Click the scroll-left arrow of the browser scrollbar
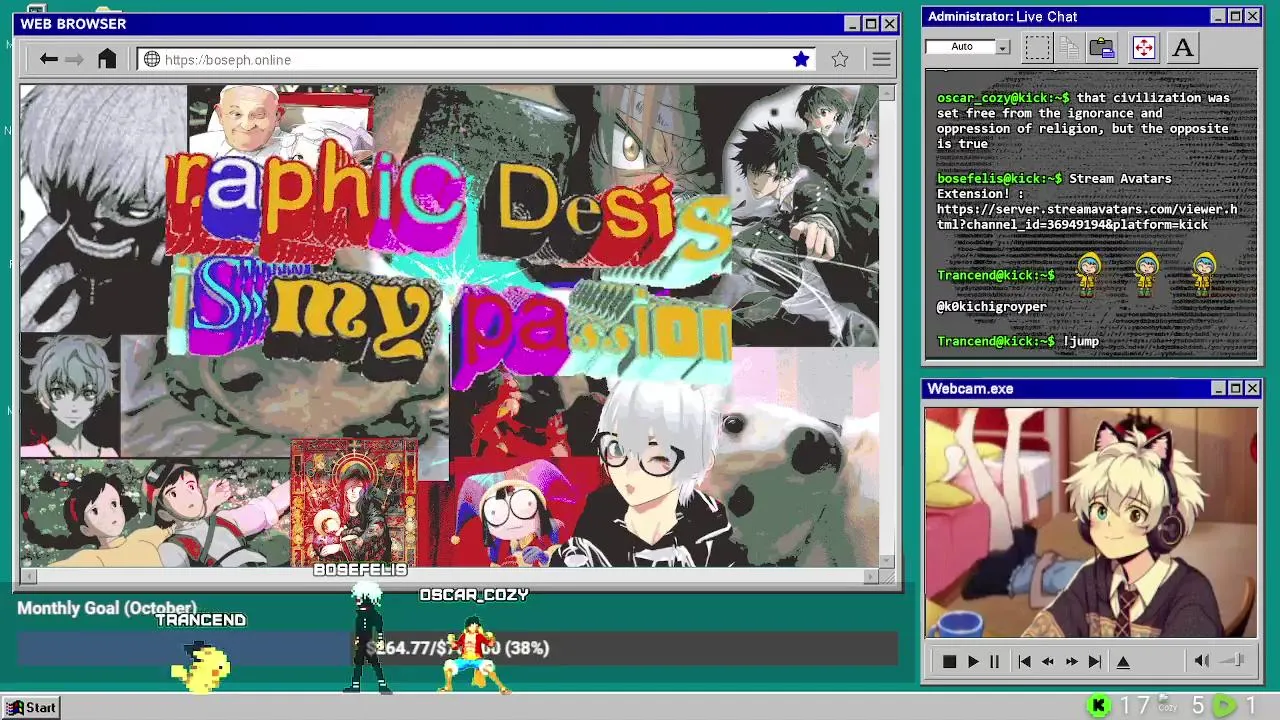1280x720 pixels. point(28,576)
